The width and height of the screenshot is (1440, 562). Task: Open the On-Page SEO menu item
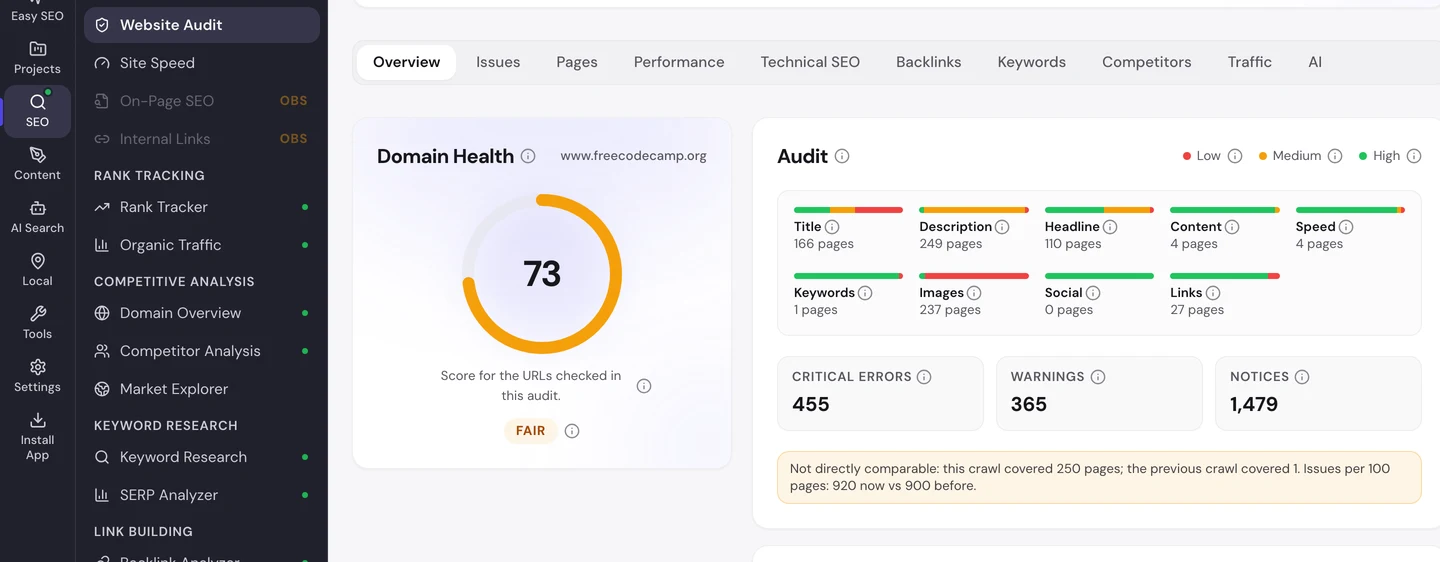[x=202, y=101]
